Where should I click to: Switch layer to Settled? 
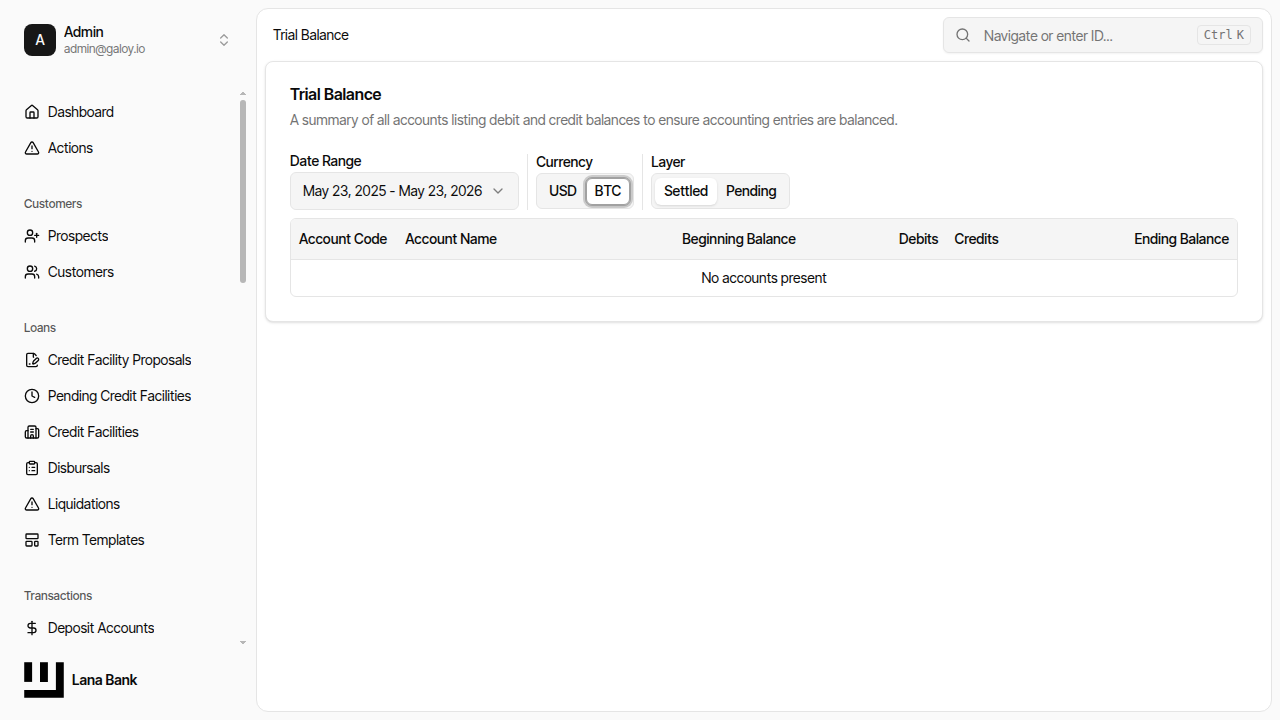[x=686, y=191]
